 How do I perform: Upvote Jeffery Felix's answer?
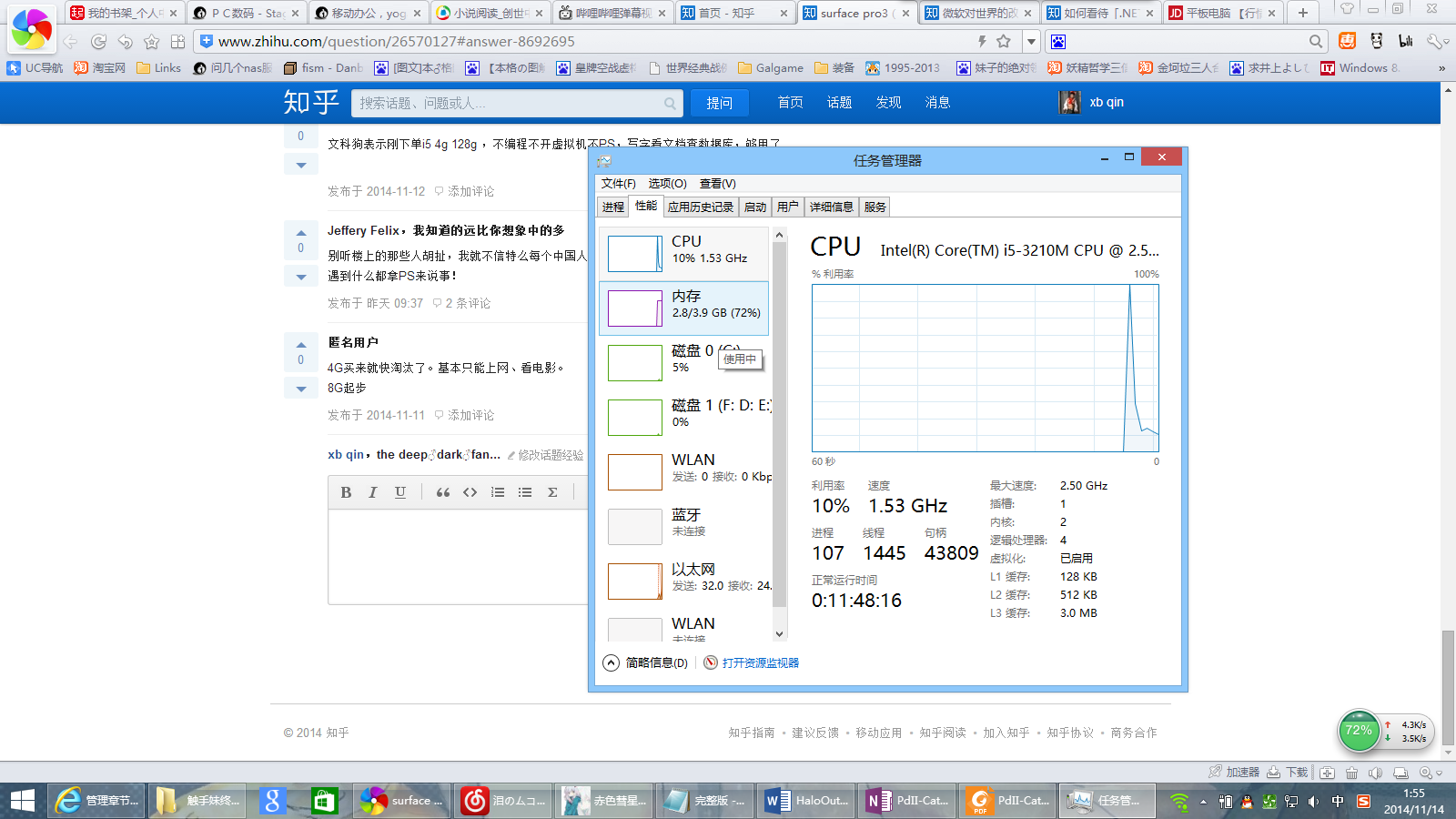tap(300, 231)
